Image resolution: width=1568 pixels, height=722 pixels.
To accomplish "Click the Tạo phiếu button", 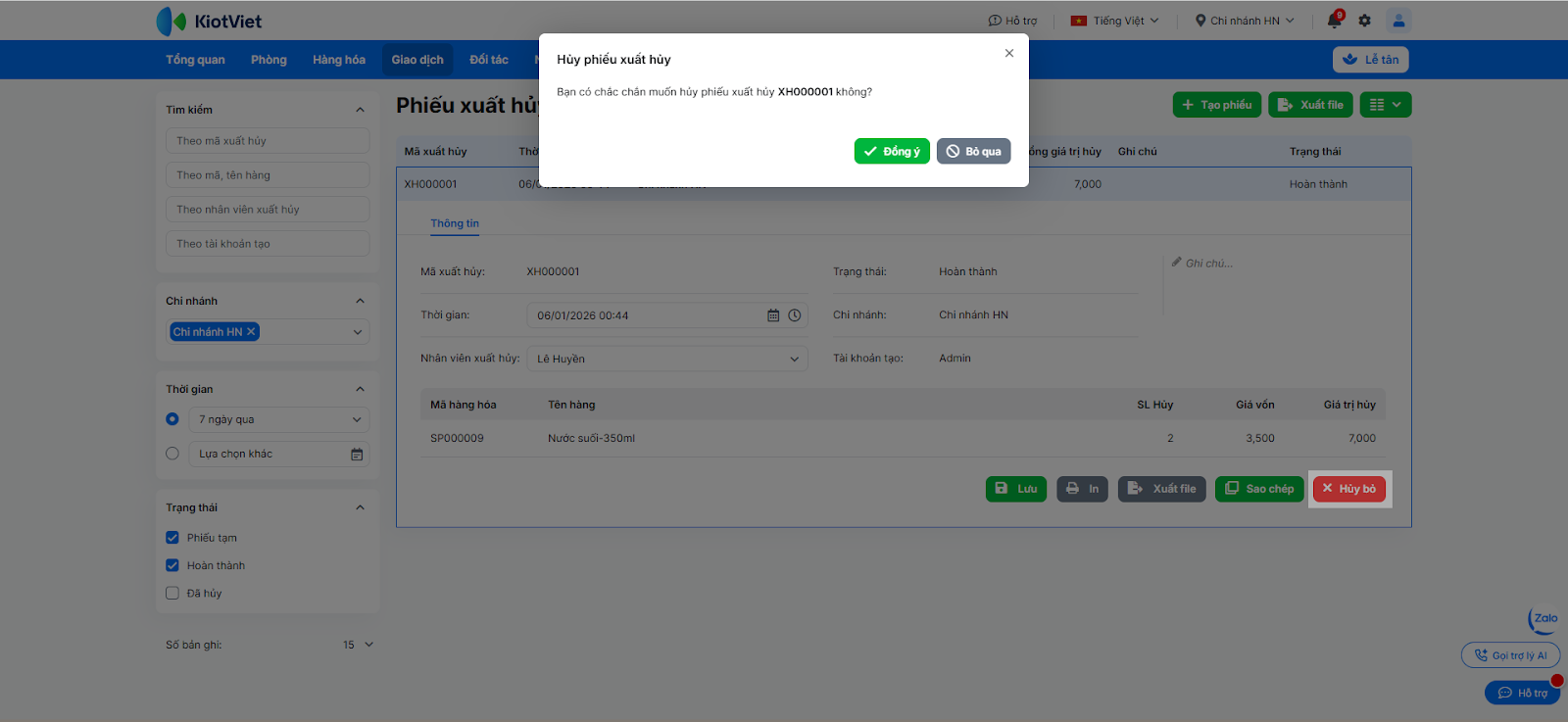I will [1216, 105].
